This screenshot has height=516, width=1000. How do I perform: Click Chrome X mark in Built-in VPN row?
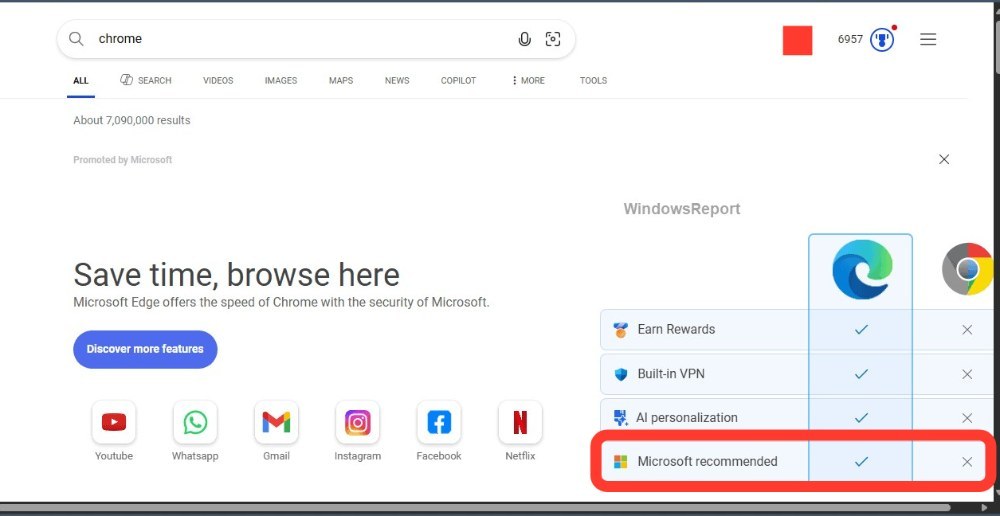click(x=967, y=374)
